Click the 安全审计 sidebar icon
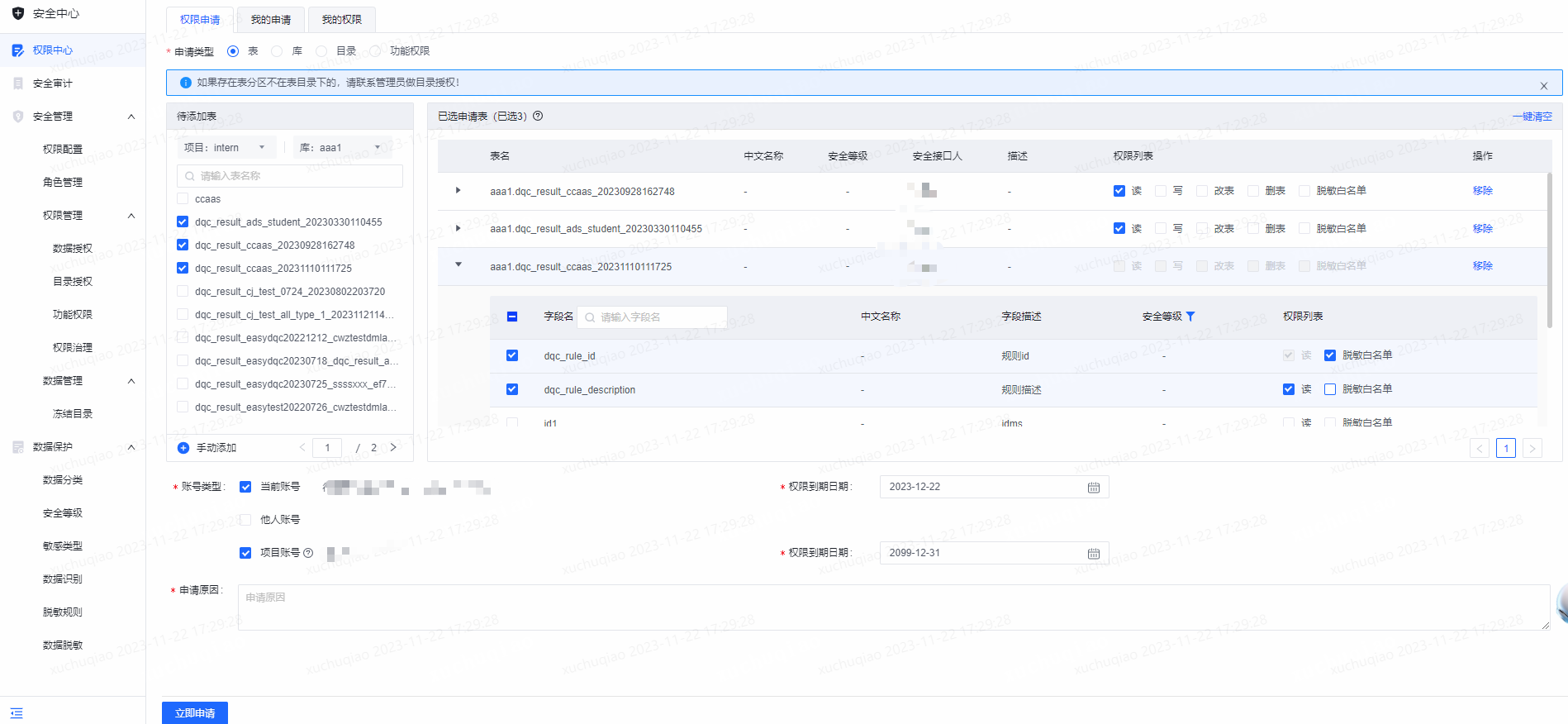 click(x=18, y=83)
